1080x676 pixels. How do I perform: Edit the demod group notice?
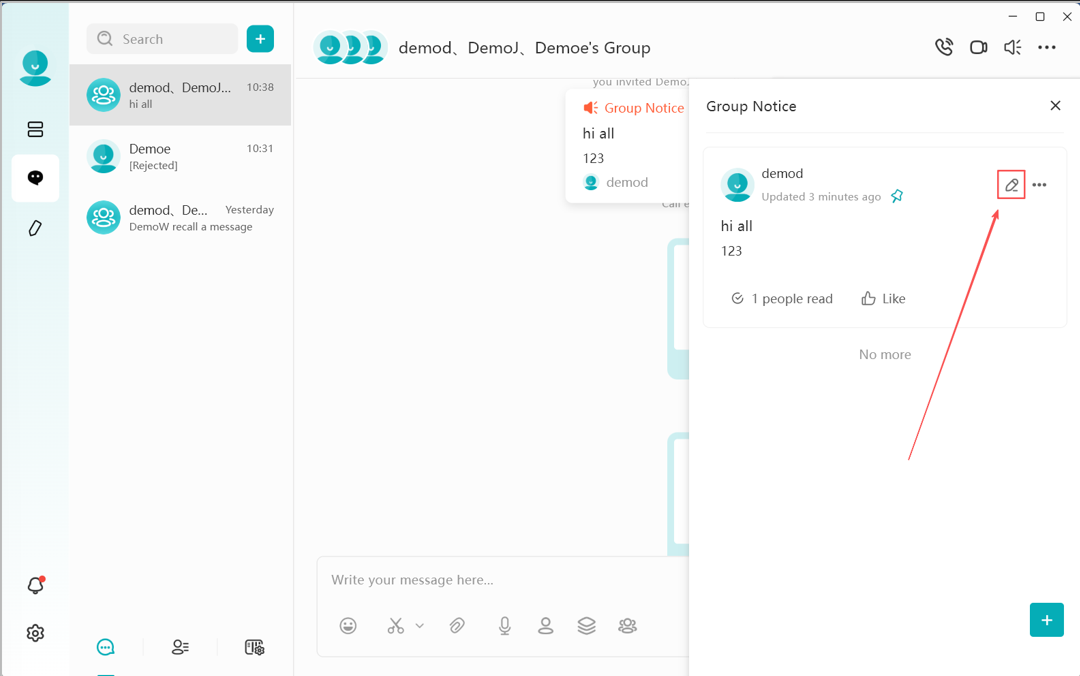(x=1011, y=185)
